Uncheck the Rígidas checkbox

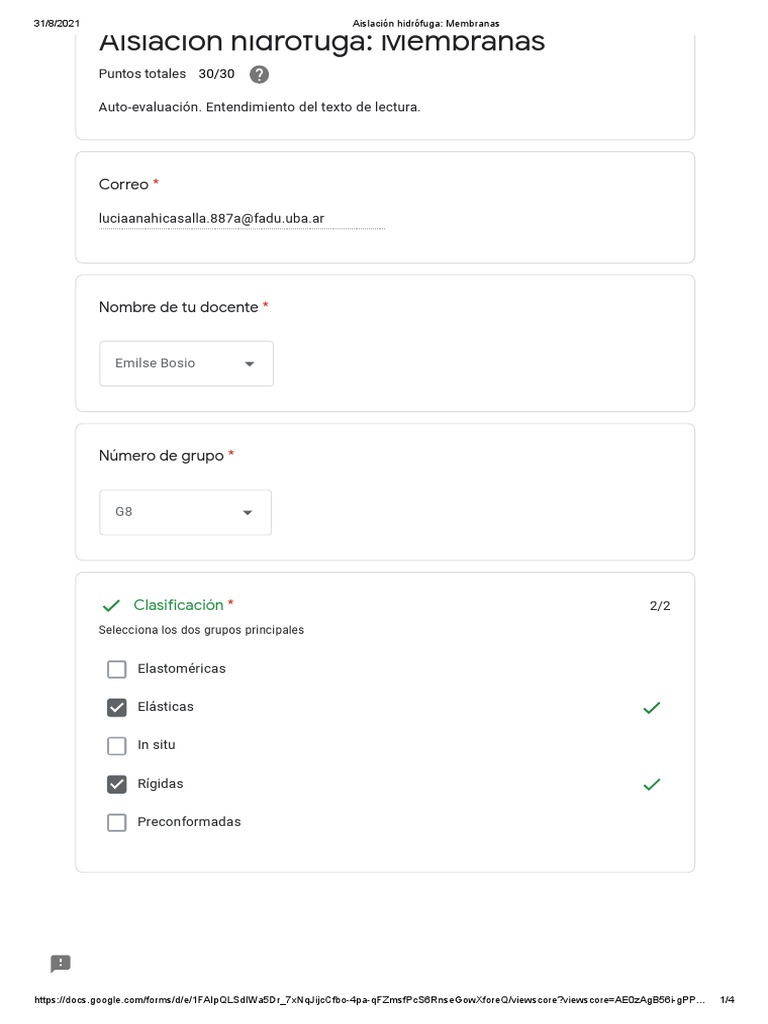[x=117, y=784]
